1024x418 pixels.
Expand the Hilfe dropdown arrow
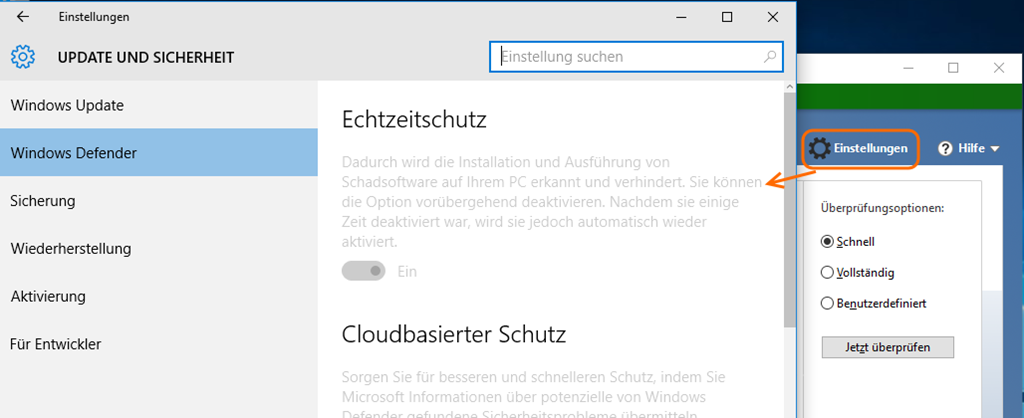click(x=995, y=149)
